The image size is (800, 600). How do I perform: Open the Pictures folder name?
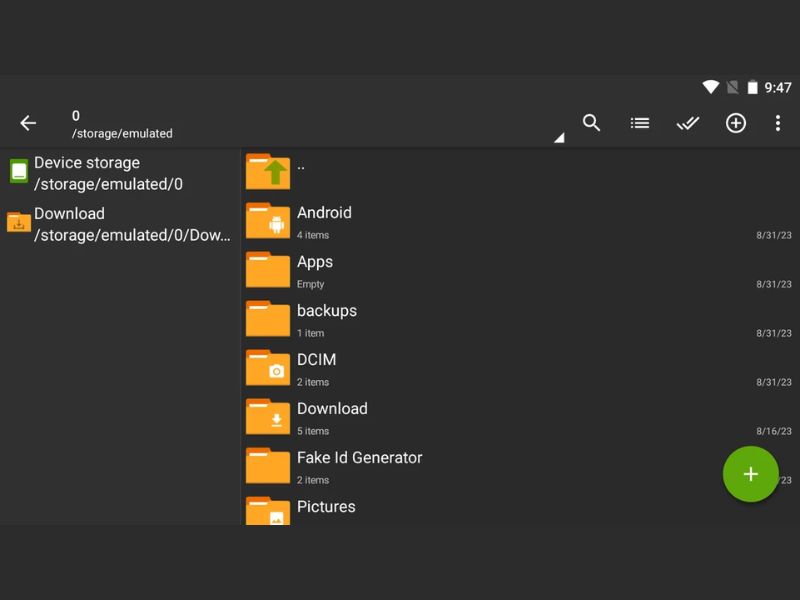(326, 506)
